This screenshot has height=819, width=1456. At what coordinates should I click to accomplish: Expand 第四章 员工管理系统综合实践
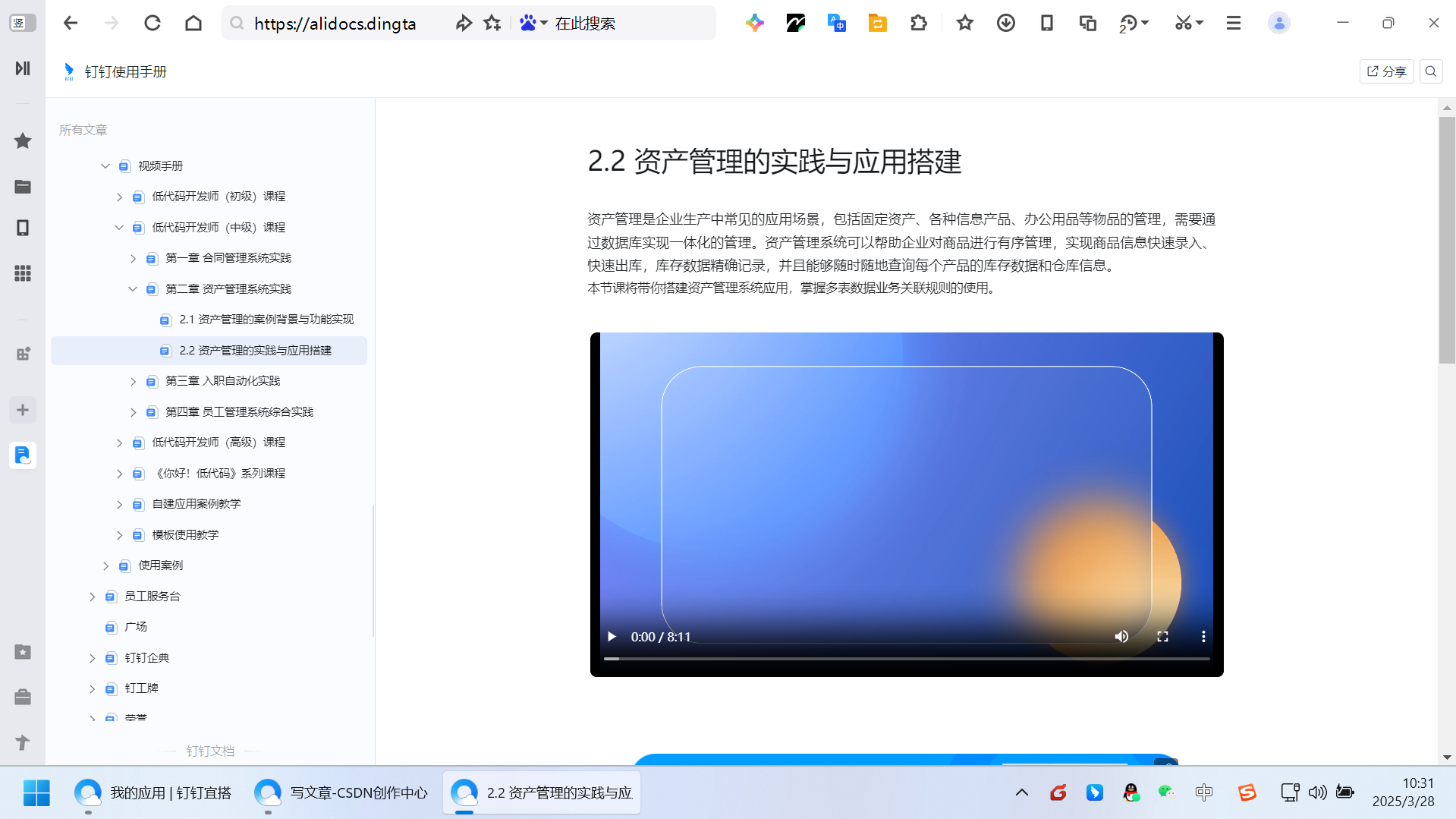point(133,411)
